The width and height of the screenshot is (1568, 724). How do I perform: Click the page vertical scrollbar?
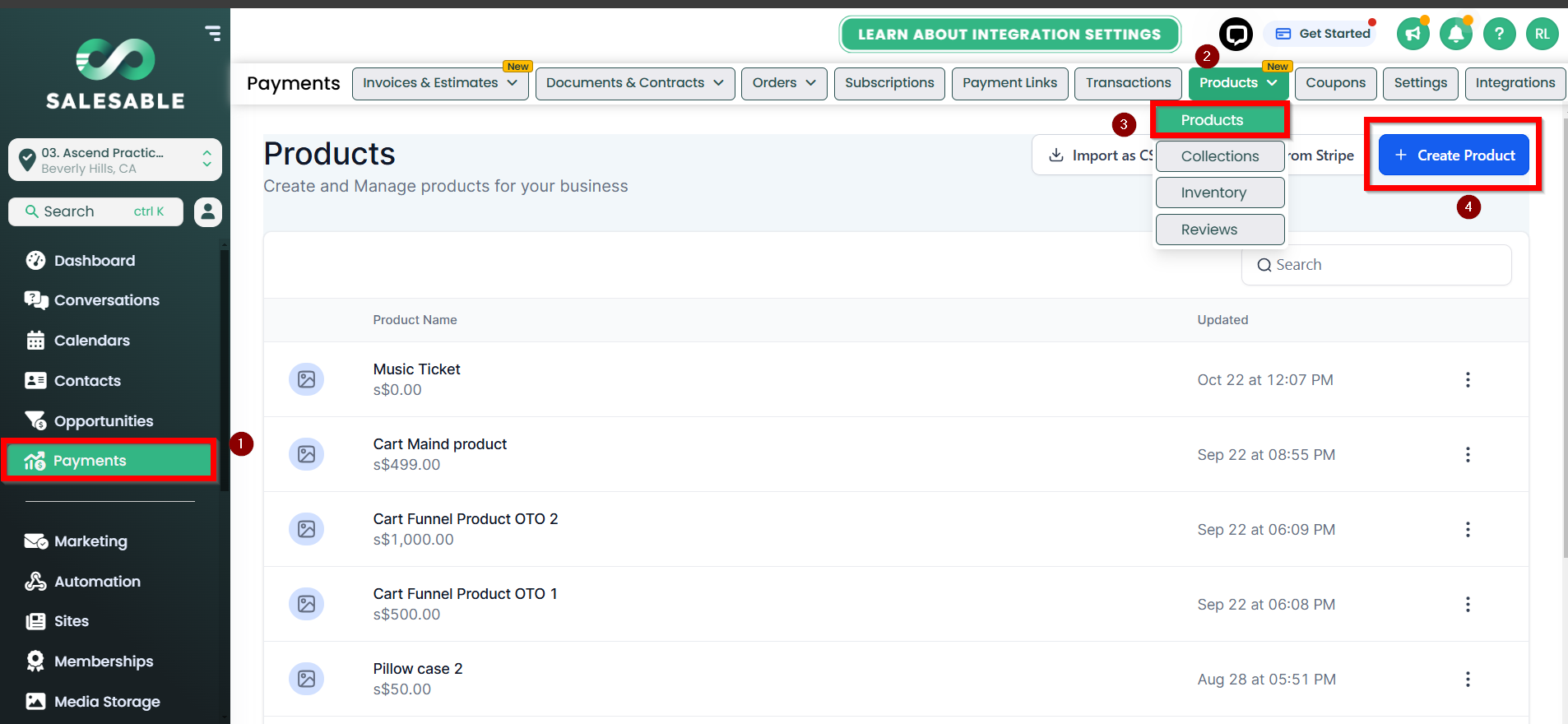pyautogui.click(x=1564, y=337)
